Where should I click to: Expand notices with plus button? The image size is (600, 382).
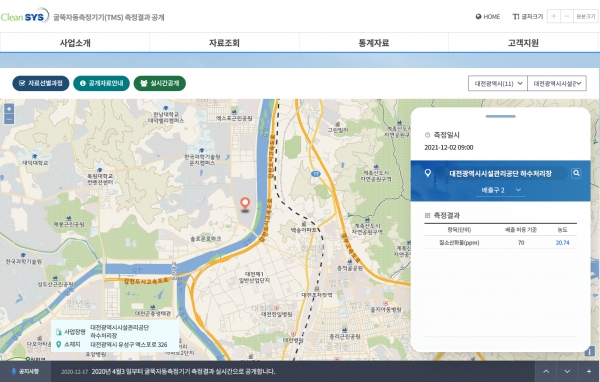[x=589, y=371]
